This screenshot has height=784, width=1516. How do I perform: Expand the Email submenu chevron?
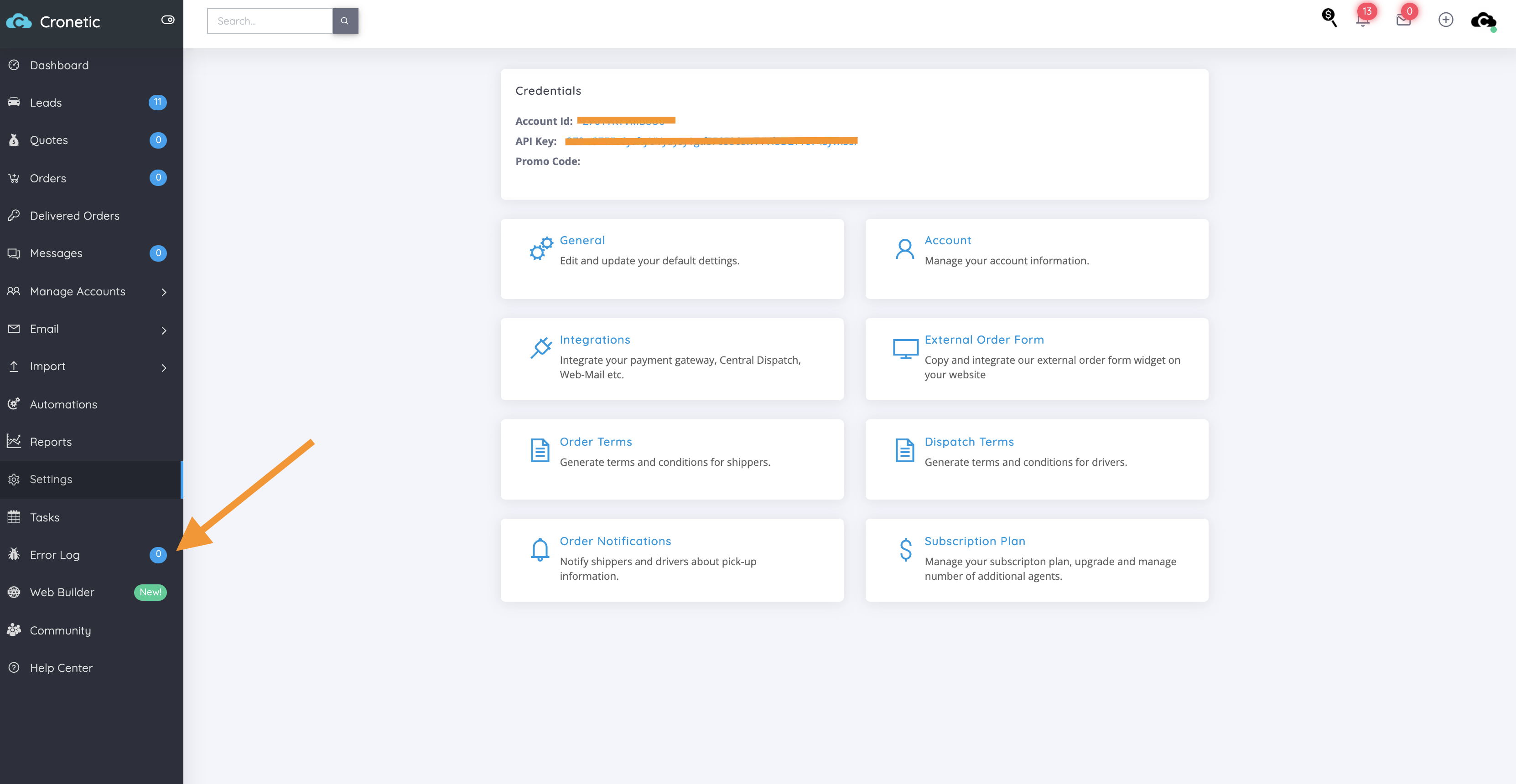164,330
